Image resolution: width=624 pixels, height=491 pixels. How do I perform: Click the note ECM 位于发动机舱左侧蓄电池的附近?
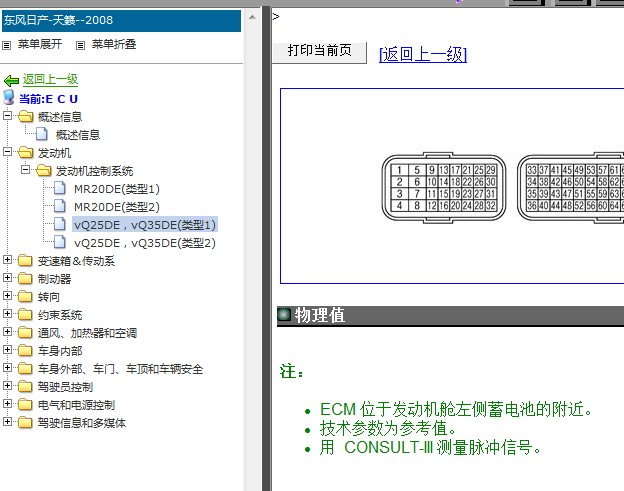point(456,409)
